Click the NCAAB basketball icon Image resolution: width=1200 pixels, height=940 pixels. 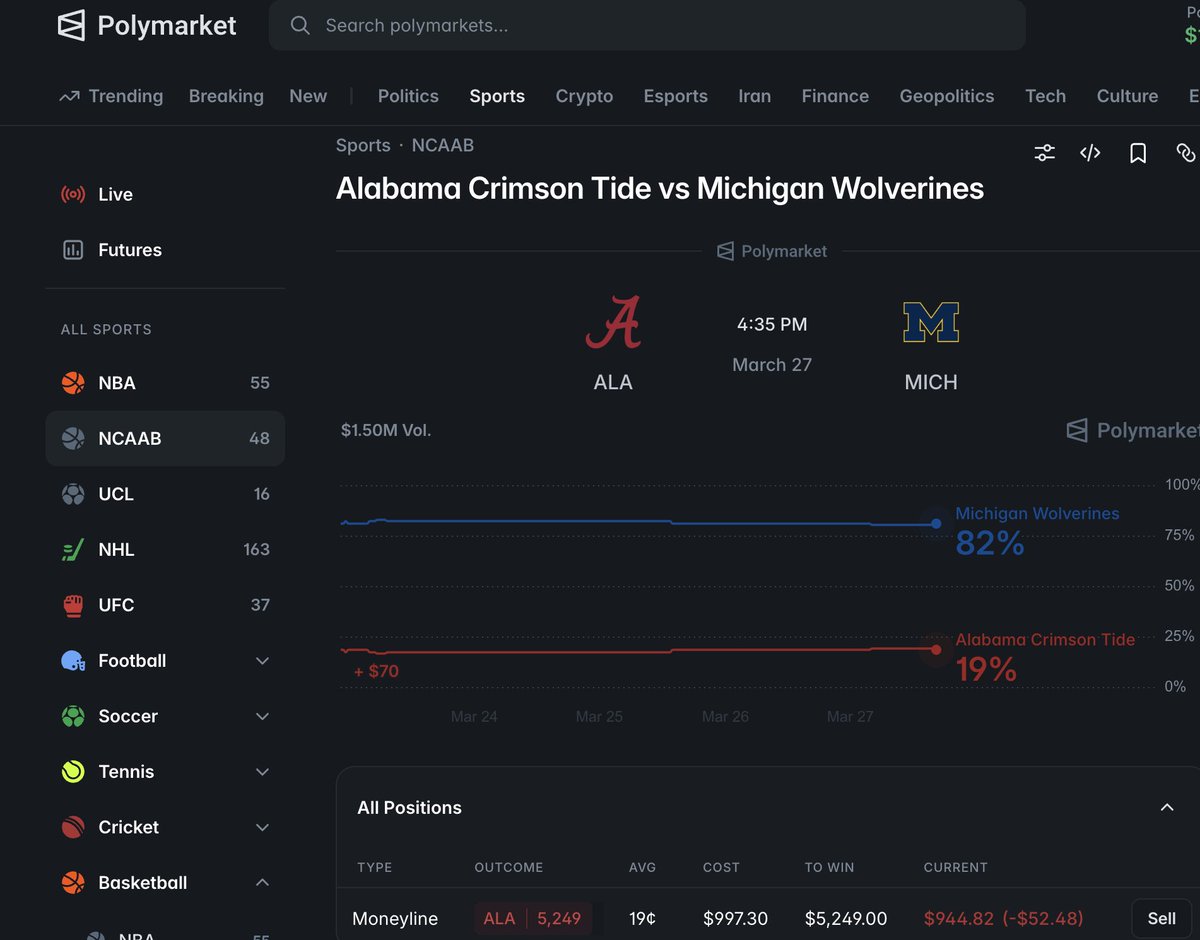[73, 438]
